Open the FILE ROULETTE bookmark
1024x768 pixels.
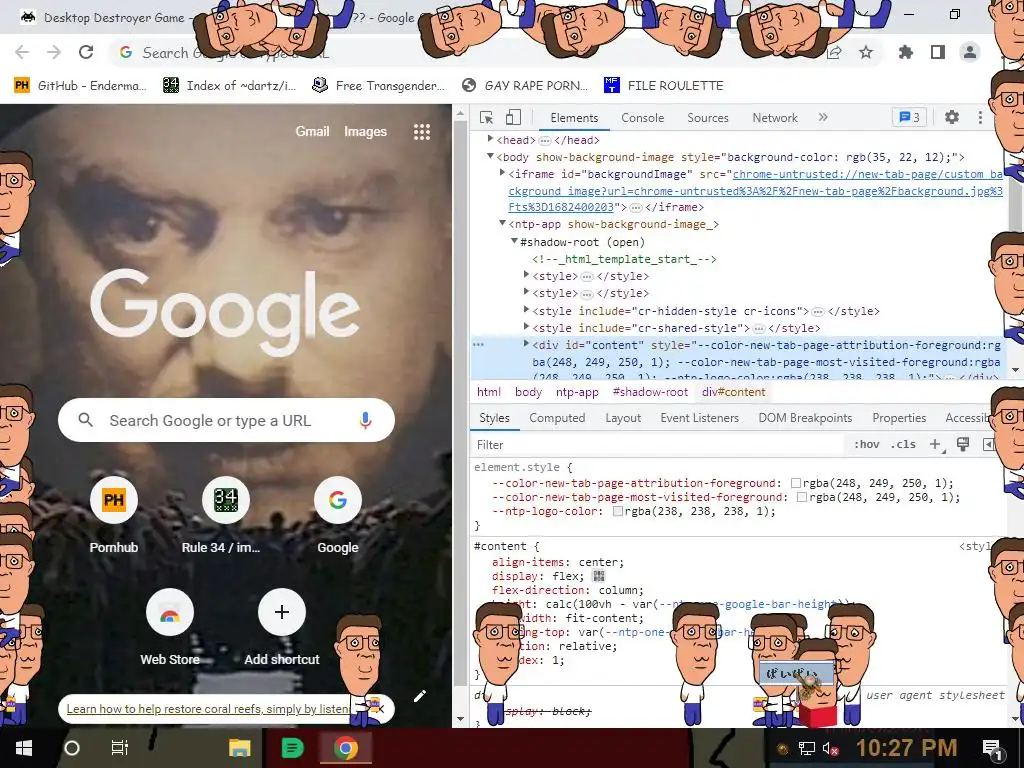tap(664, 86)
